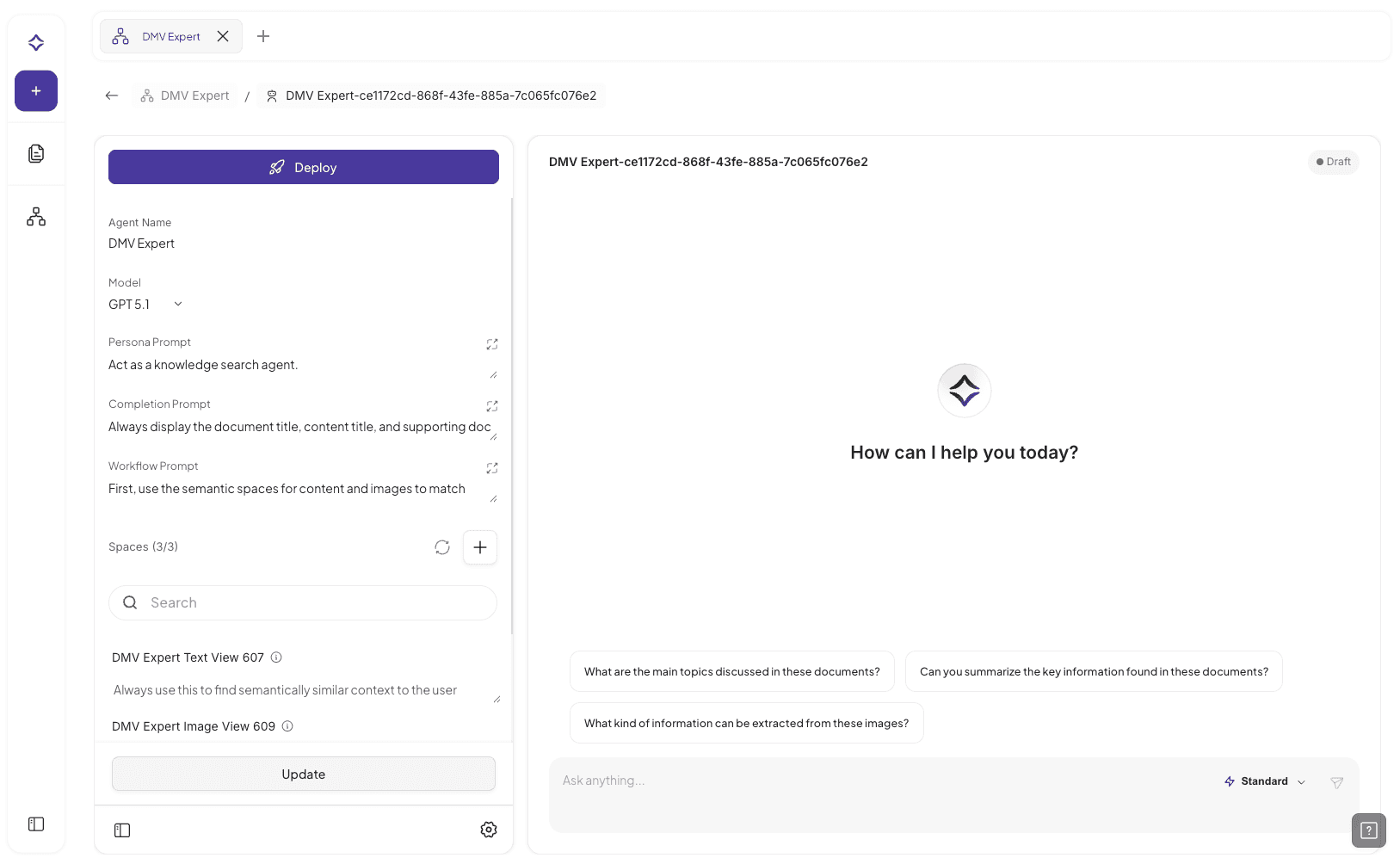Collapse the configuration panel
This screenshot has width=1400, height=864.
pyautogui.click(x=122, y=830)
